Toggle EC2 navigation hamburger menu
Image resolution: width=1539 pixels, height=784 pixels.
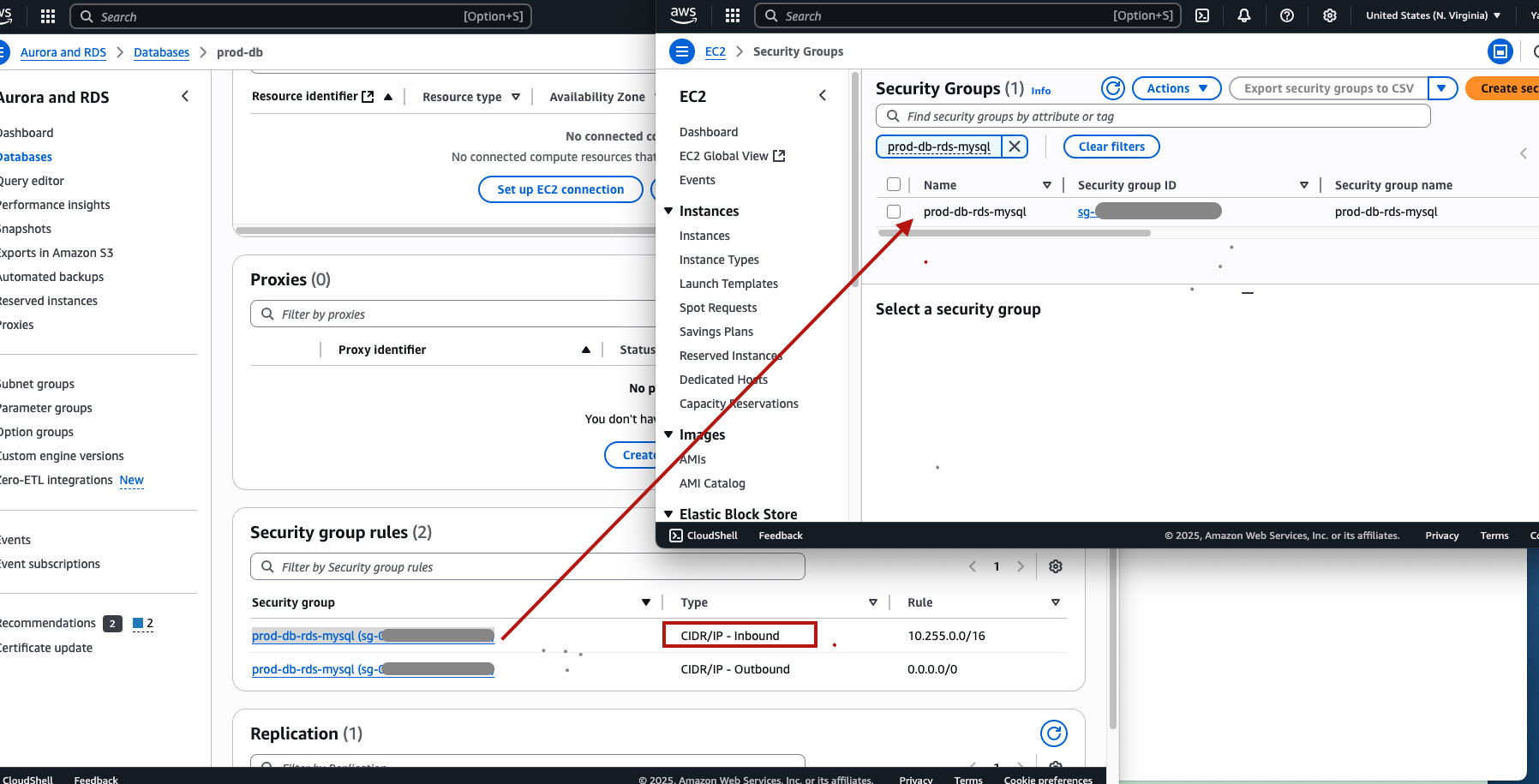tap(682, 51)
